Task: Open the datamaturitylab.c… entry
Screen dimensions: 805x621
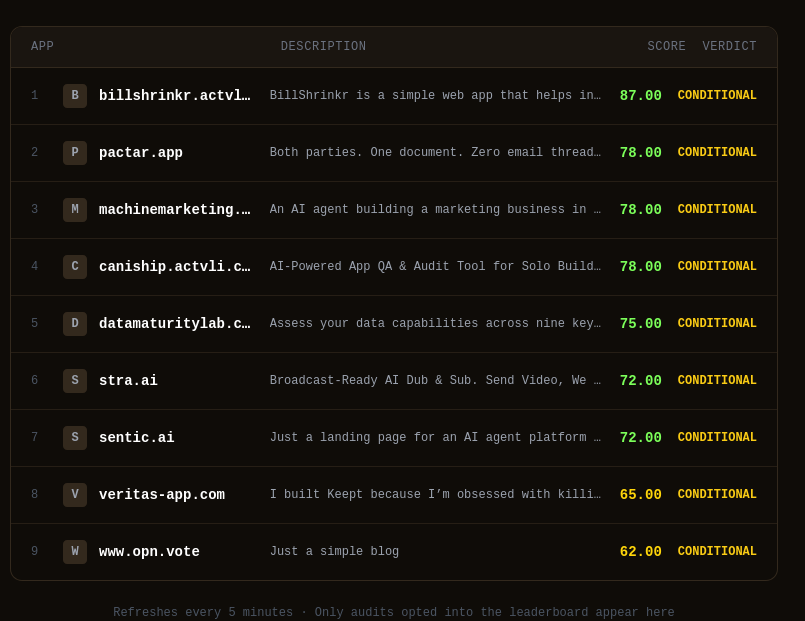Action: 175,324
